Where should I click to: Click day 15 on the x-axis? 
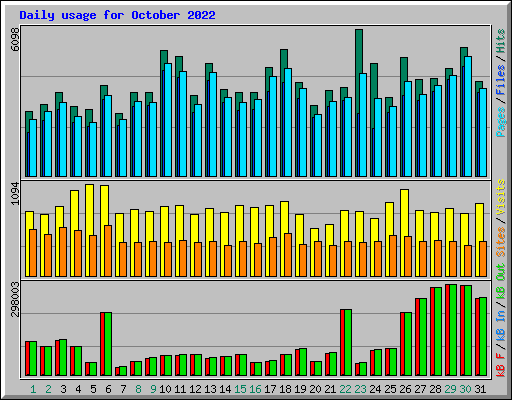pyautogui.click(x=240, y=389)
